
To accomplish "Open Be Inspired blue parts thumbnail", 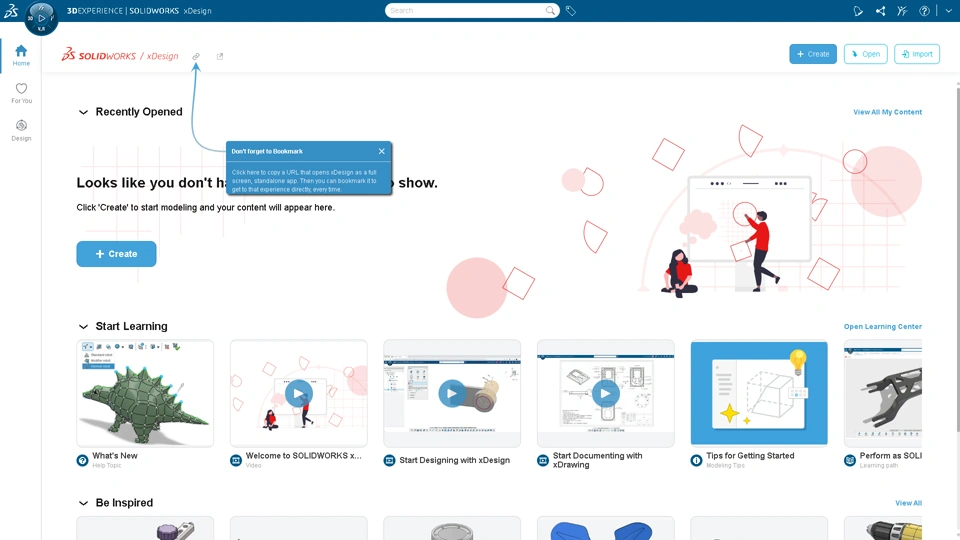I will 606,528.
